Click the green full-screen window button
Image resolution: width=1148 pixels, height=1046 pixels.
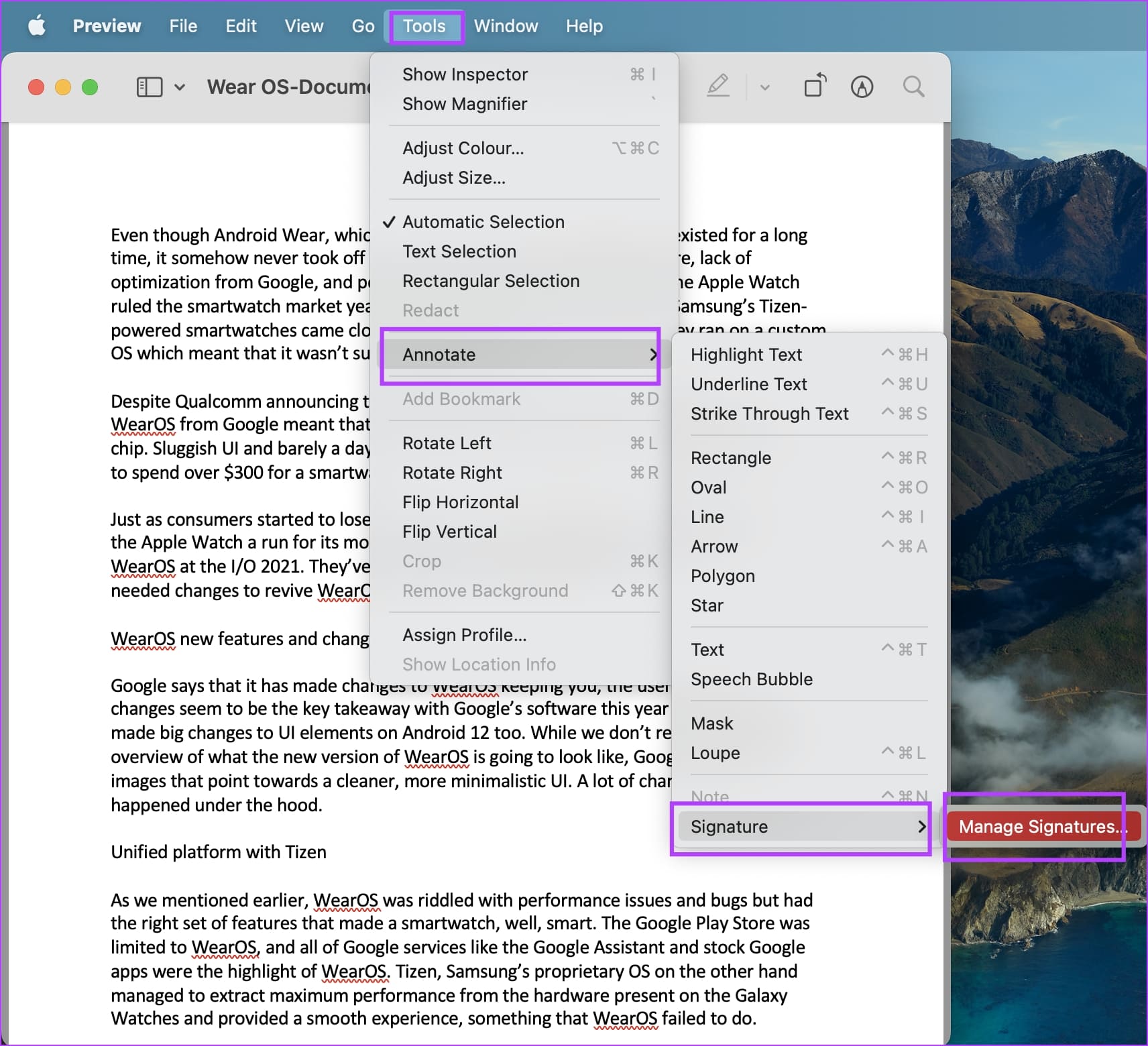coord(90,87)
